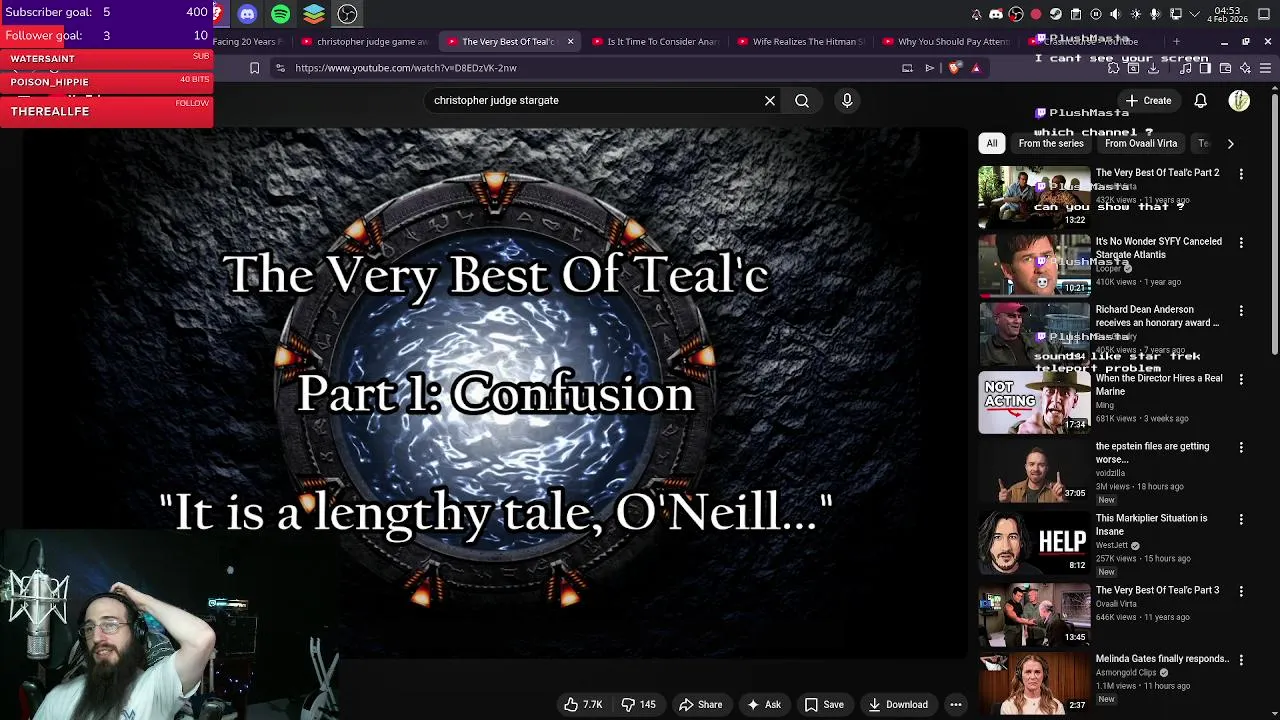
Task: Toggle the browser sidebar panel icon
Action: [1205, 68]
